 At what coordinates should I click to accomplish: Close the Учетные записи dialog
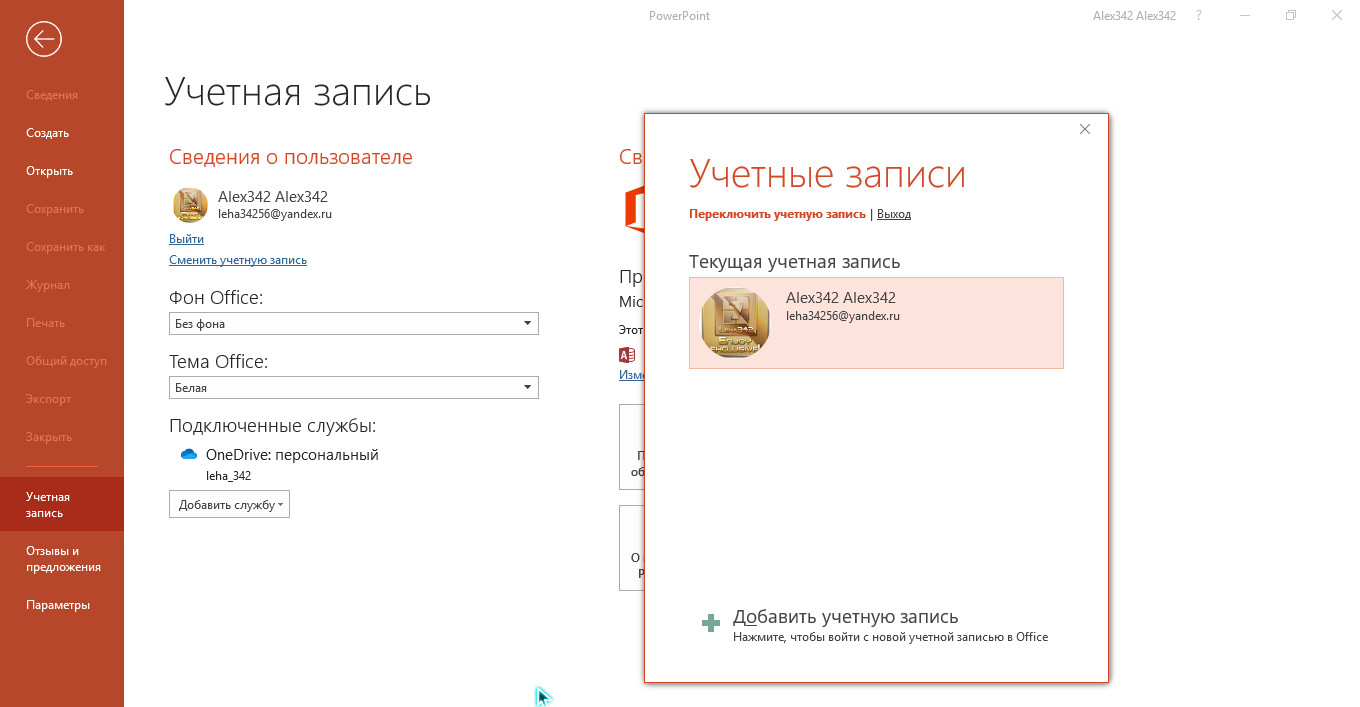click(1085, 129)
